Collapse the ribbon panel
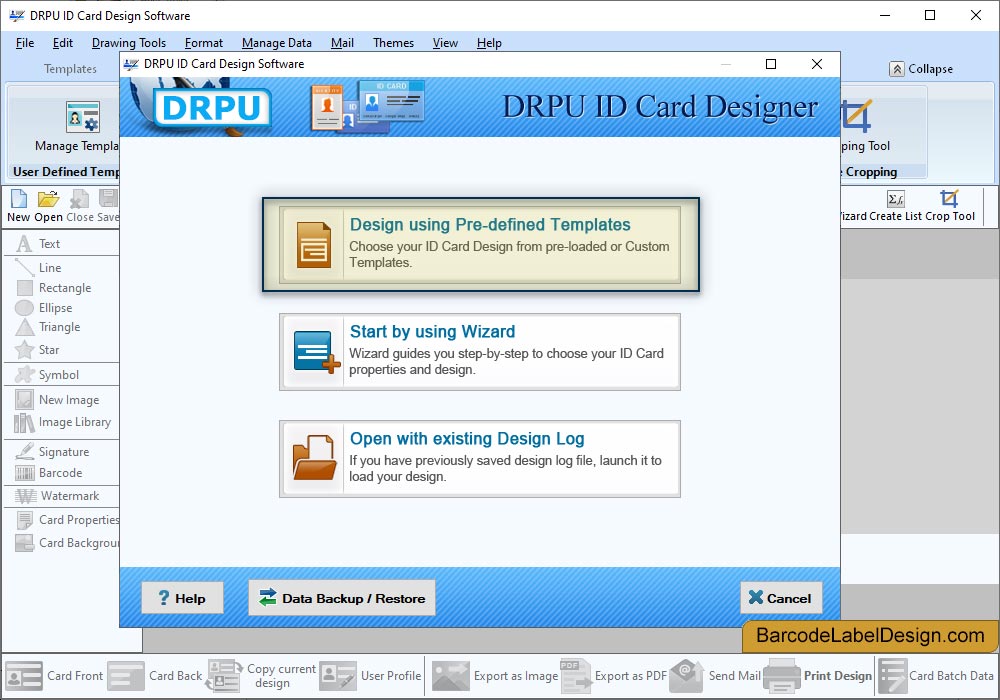Image resolution: width=1000 pixels, height=700 pixels. click(x=922, y=69)
